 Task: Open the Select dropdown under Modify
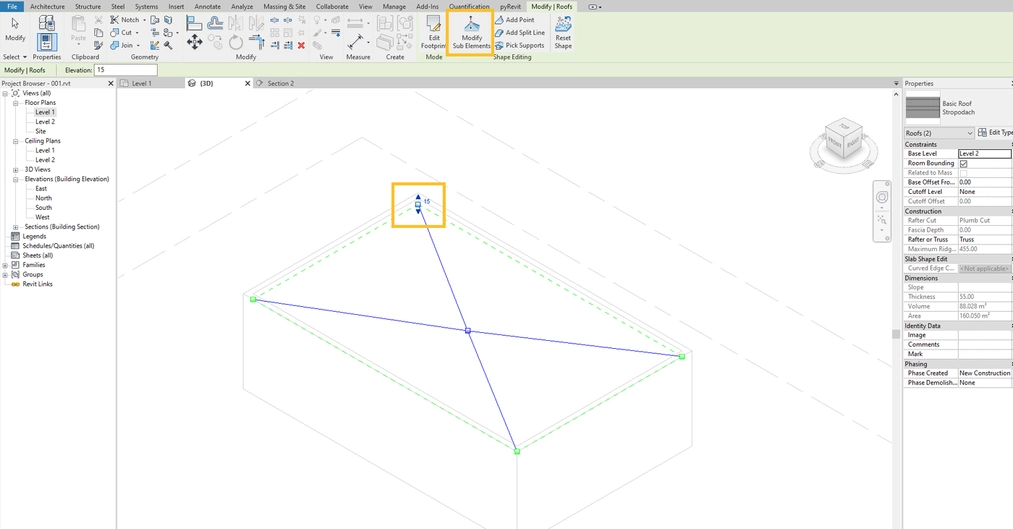pyautogui.click(x=14, y=57)
